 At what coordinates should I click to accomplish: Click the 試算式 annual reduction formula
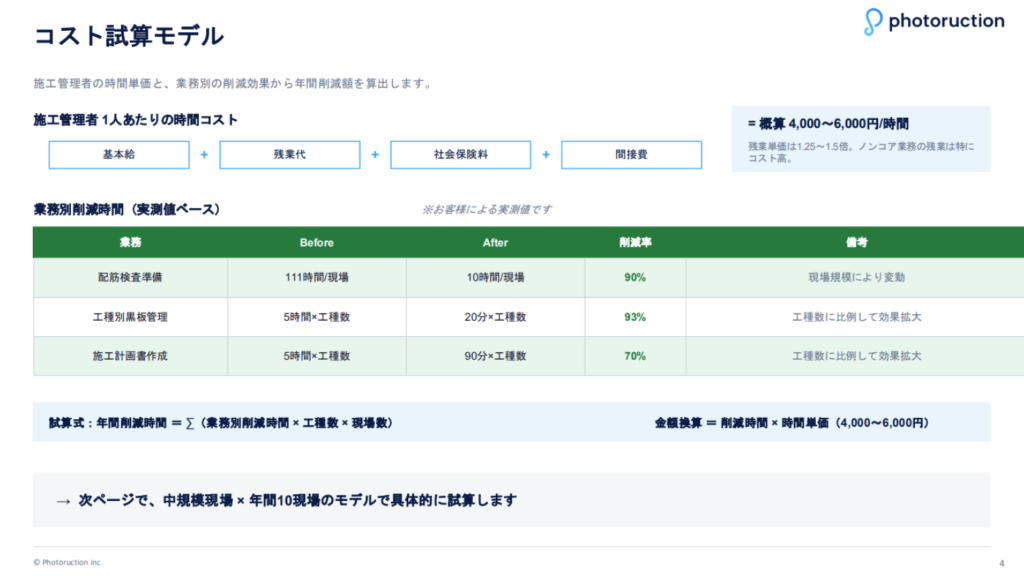[221, 423]
